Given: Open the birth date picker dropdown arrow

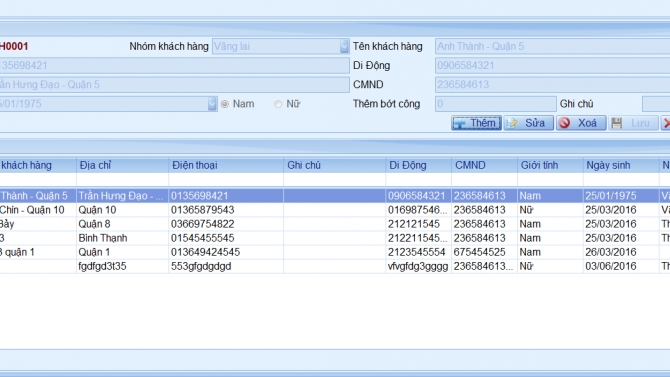Looking at the screenshot, I should 212,104.
